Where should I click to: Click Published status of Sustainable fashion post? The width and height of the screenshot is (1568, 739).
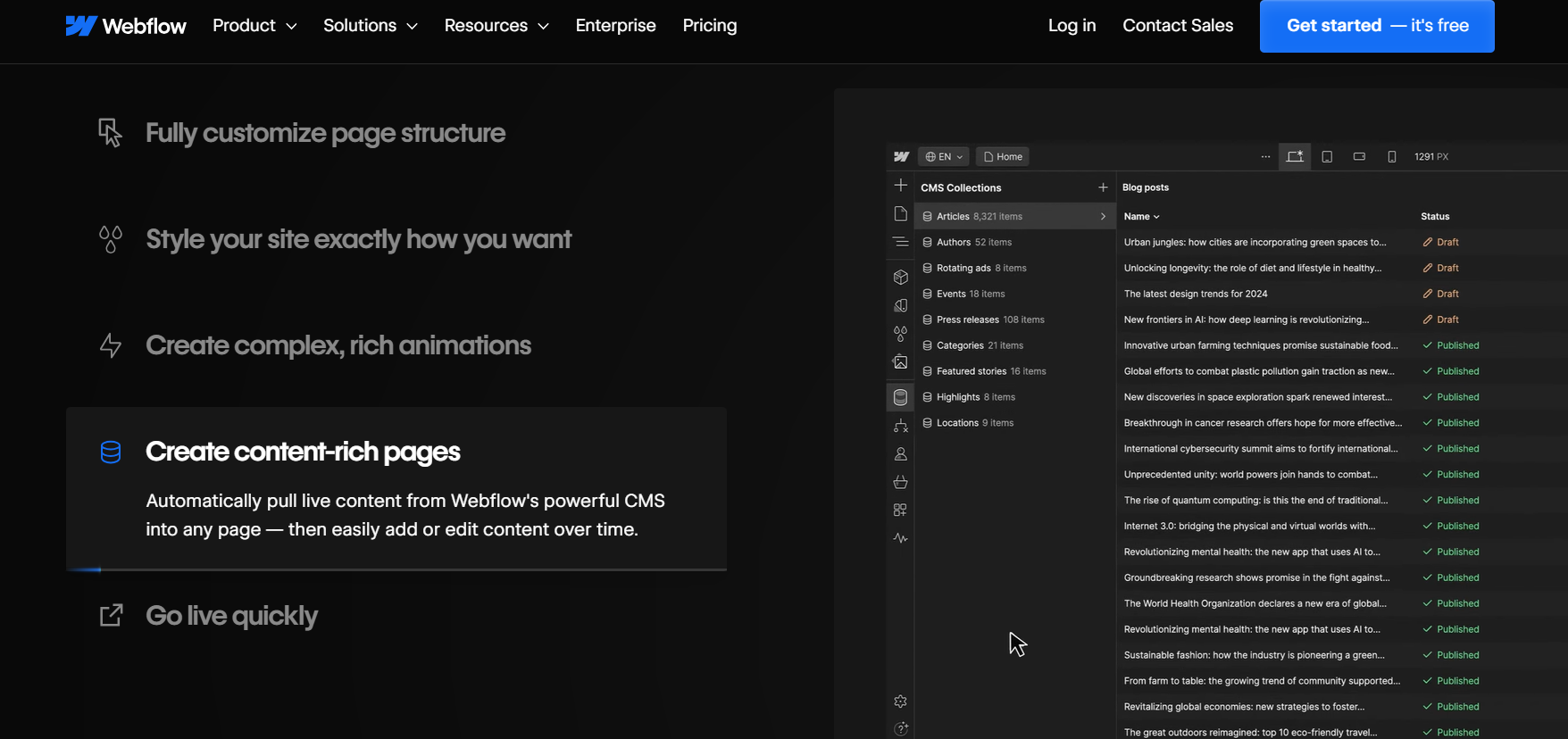pos(1450,655)
